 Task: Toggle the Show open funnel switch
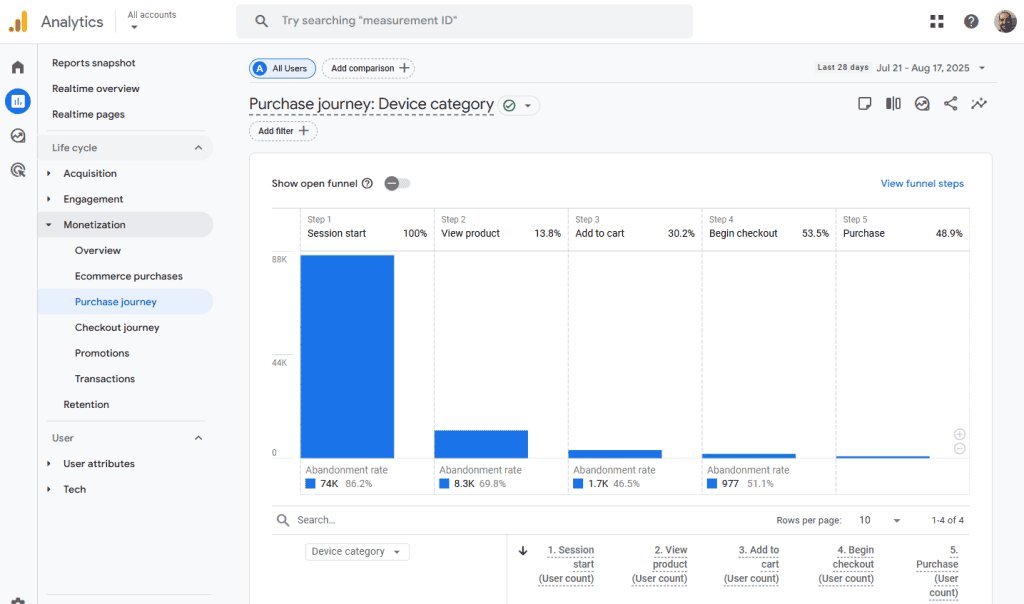coord(397,183)
